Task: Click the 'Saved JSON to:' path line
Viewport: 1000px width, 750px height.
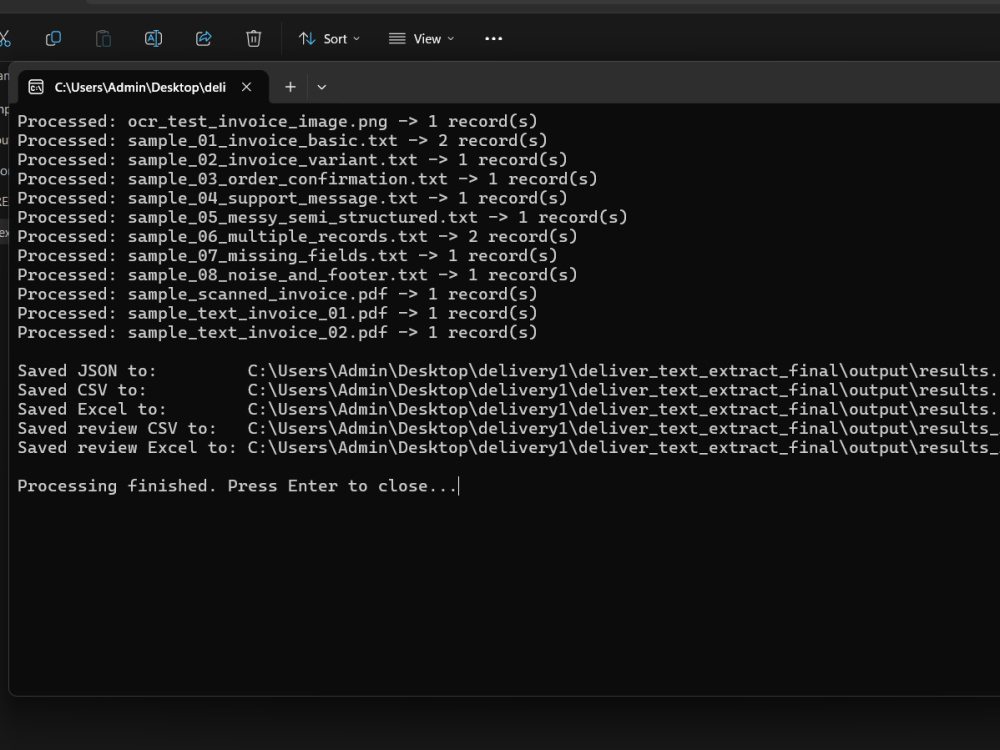Action: click(x=508, y=371)
